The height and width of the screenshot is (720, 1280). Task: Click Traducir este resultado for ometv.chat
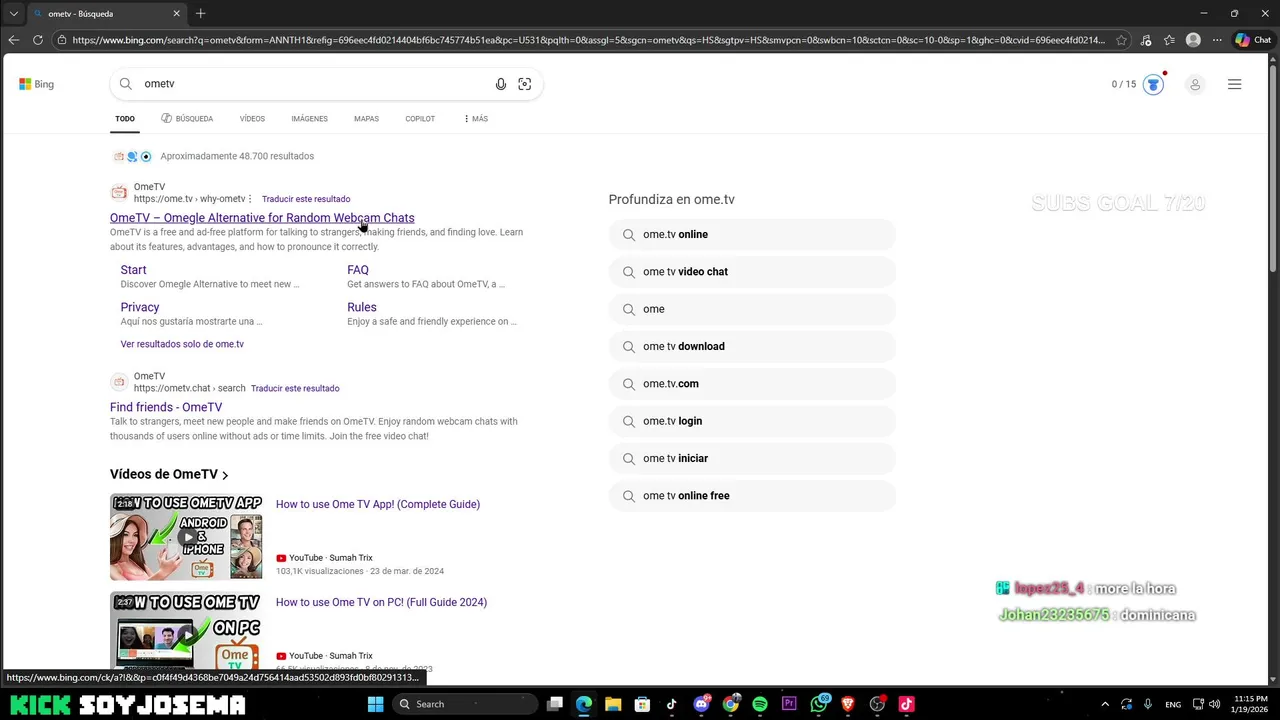coord(295,388)
